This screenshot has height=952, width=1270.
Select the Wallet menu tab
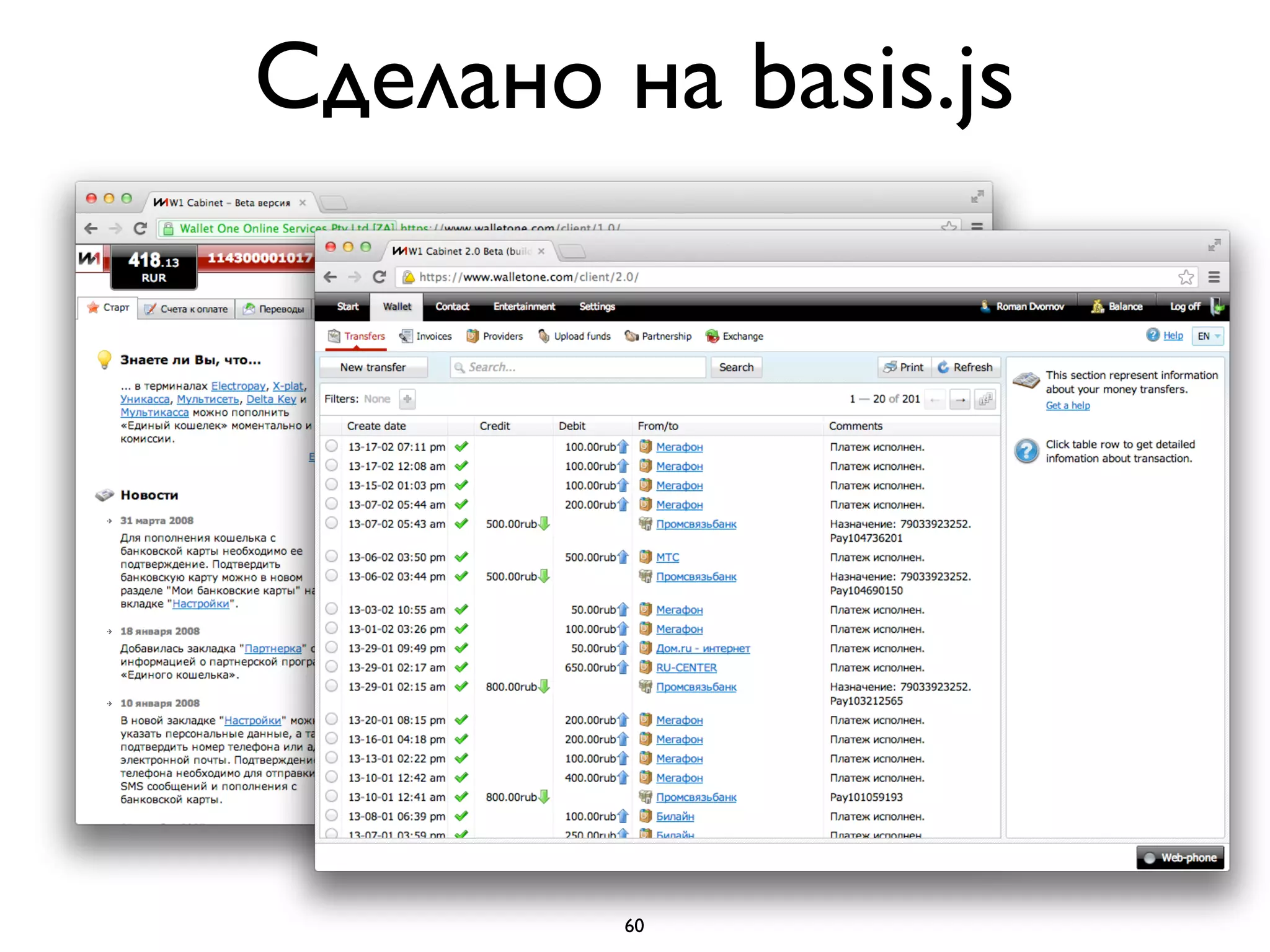pyautogui.click(x=397, y=306)
